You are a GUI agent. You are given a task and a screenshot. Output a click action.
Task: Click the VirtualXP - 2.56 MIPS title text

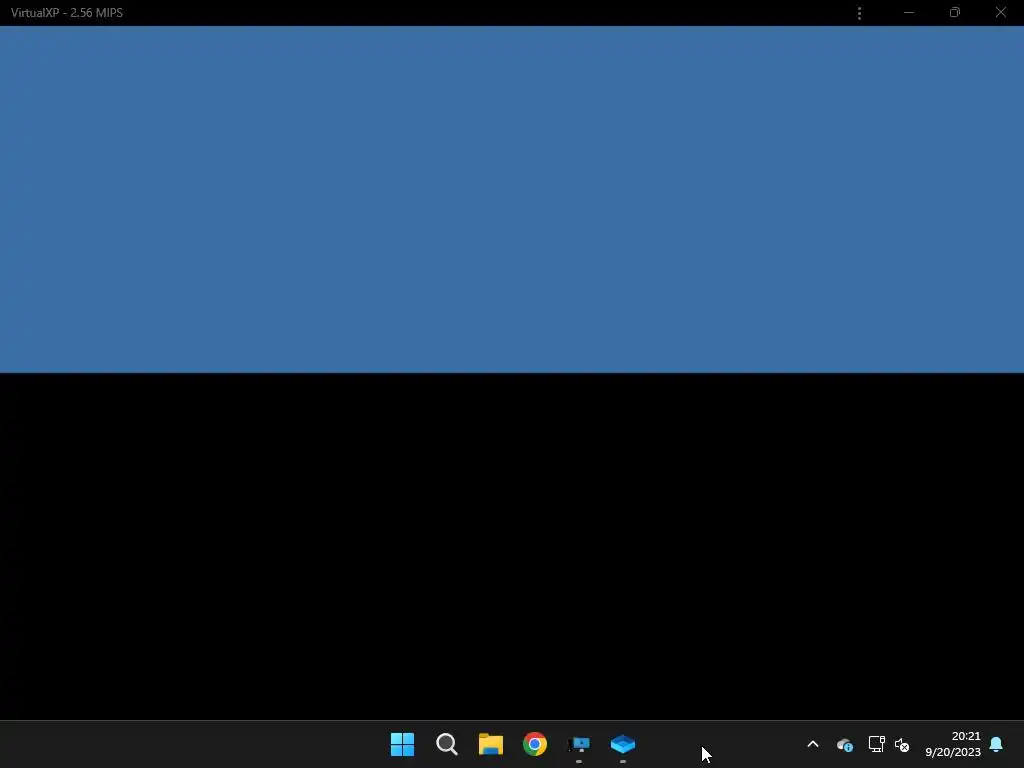tap(67, 13)
